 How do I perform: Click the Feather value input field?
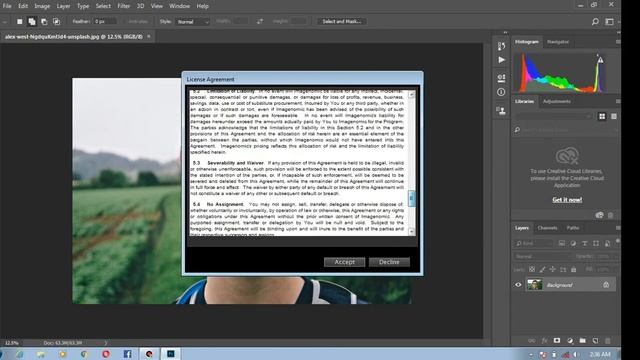click(105, 21)
